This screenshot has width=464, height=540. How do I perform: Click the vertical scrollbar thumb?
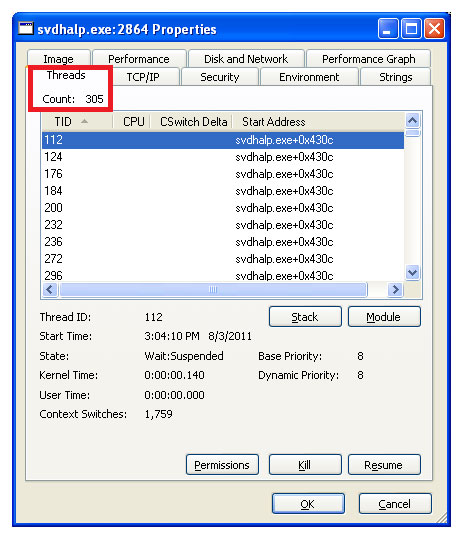click(413, 133)
